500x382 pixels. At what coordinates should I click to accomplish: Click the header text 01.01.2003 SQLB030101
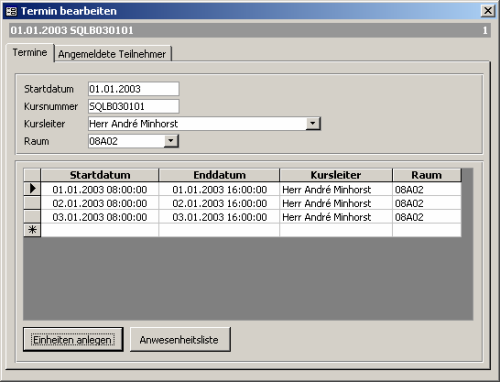pos(72,30)
